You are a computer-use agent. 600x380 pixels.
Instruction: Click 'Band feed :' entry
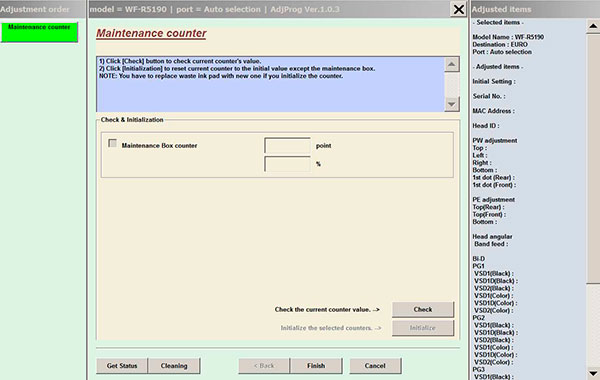tap(491, 244)
